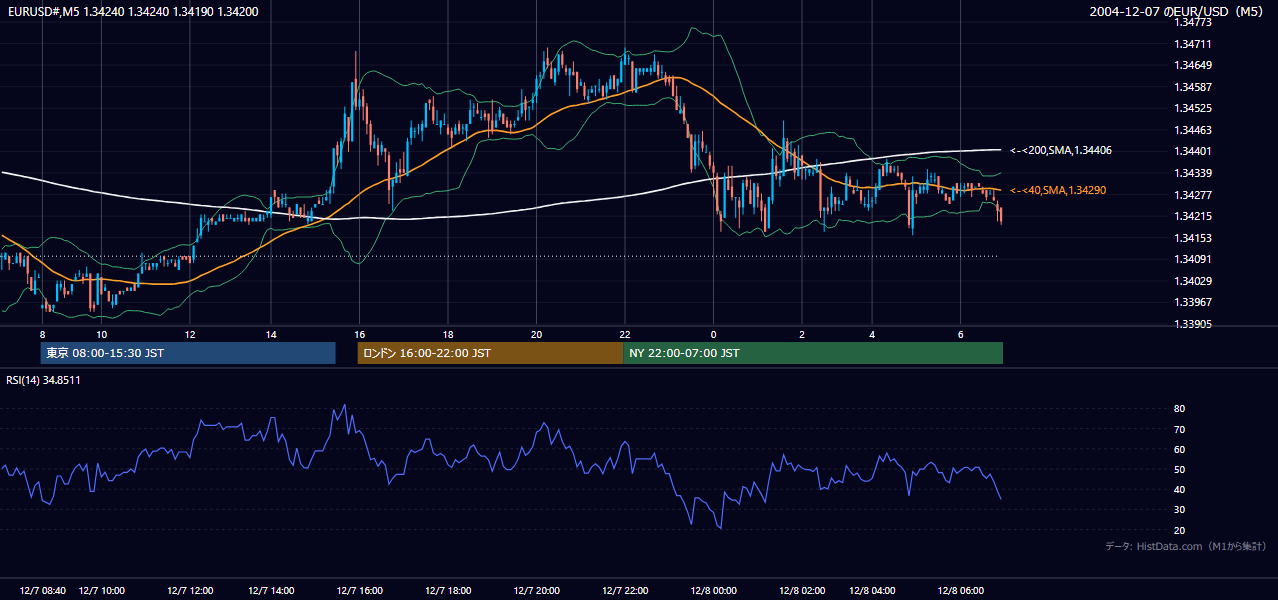
Task: Click the 12/7 20:00 time label
Action: pos(537,591)
